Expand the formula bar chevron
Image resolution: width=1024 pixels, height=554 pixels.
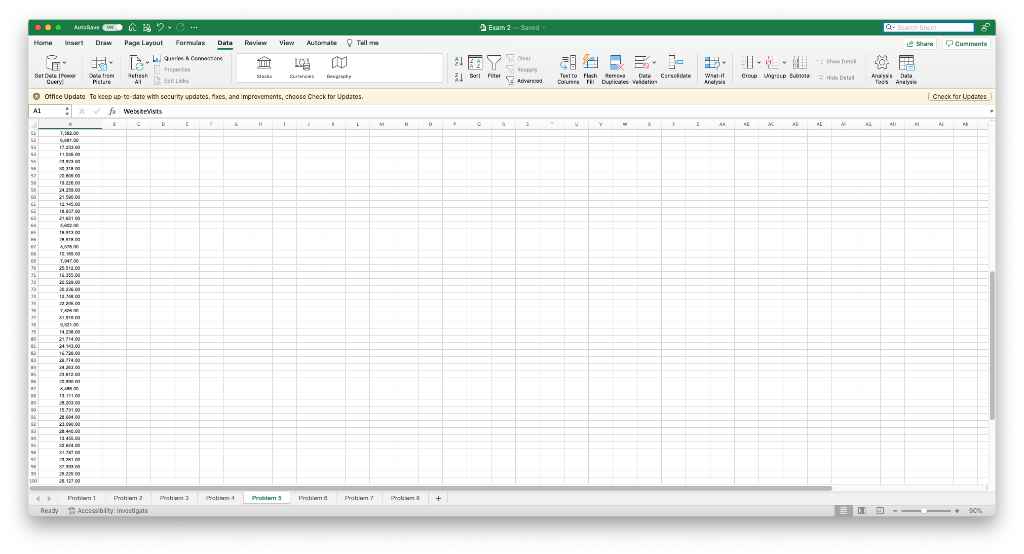991,111
